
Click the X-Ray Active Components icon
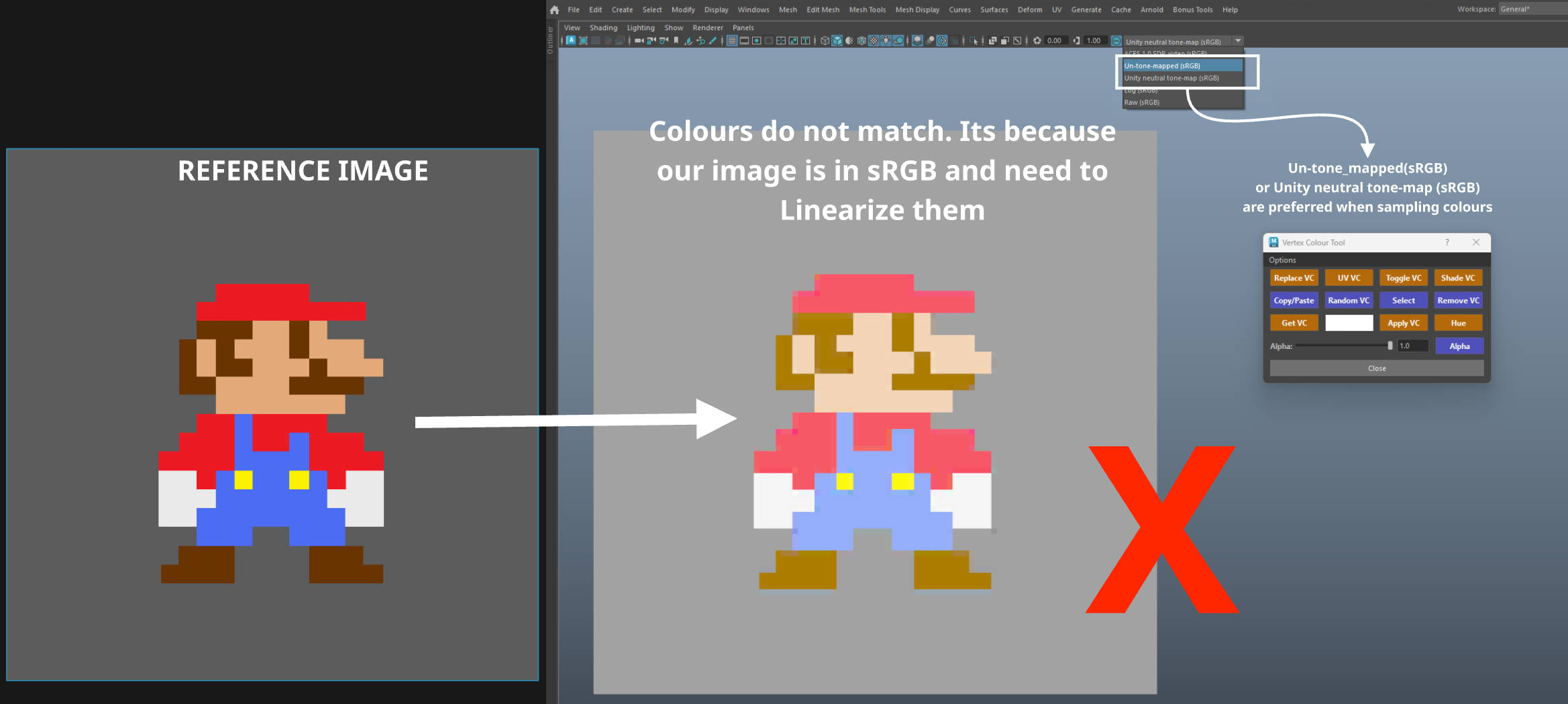click(1005, 41)
